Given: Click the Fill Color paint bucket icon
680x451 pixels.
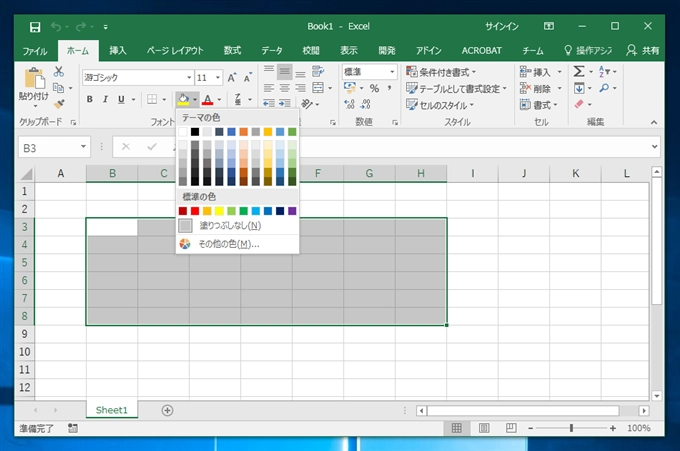Looking at the screenshot, I should pos(183,100).
